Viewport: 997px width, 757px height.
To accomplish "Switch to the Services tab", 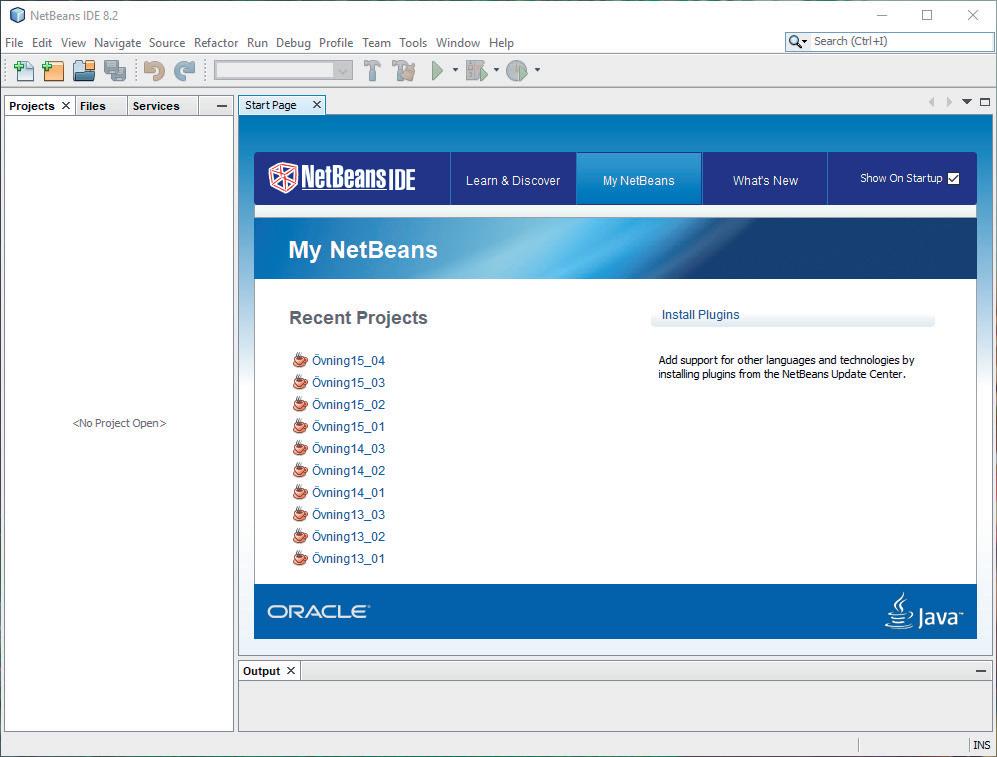I will [x=162, y=106].
